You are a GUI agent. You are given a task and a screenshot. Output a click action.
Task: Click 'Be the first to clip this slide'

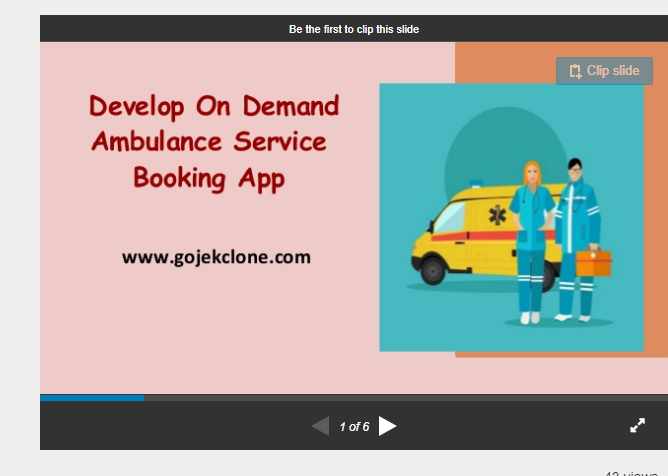[354, 29]
